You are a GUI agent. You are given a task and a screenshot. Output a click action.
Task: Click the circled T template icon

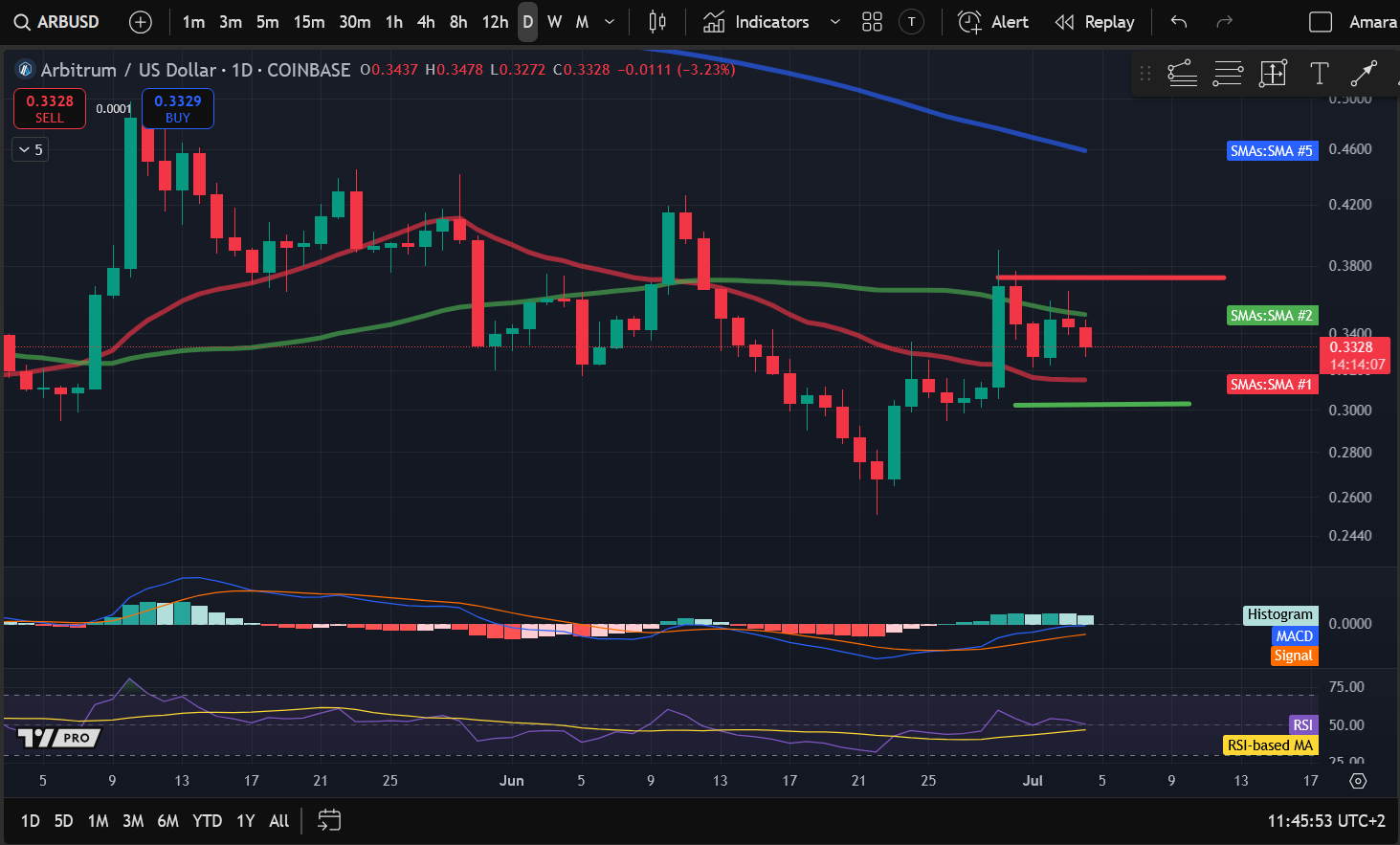click(x=912, y=22)
